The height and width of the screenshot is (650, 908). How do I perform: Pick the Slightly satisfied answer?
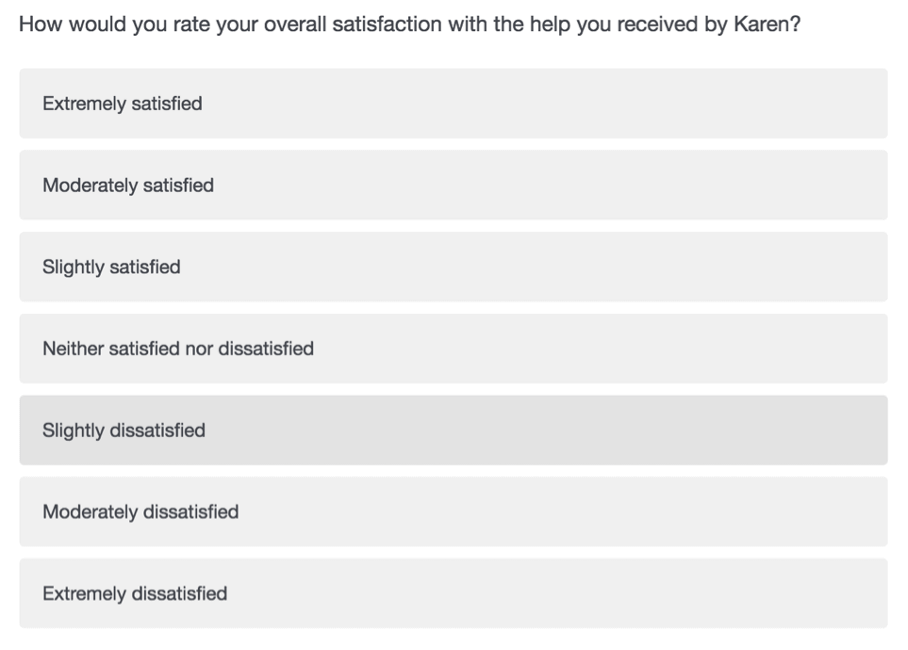(x=453, y=266)
